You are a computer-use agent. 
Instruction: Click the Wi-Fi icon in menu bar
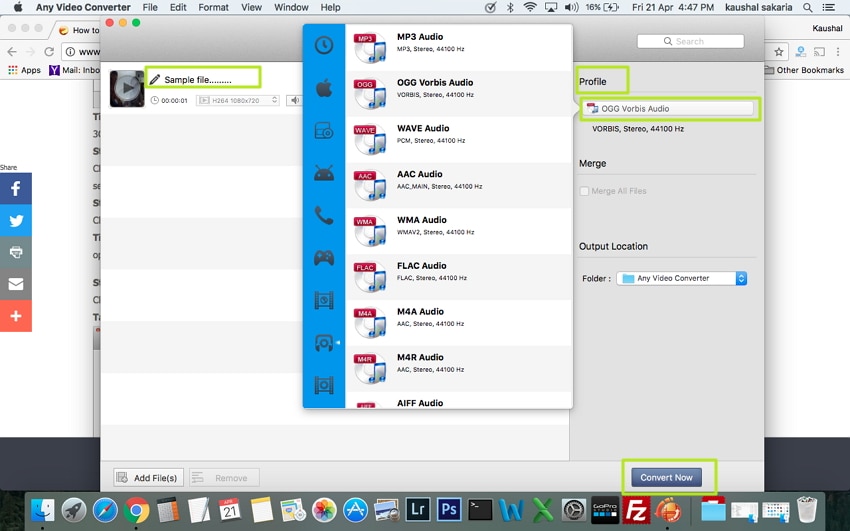530,8
